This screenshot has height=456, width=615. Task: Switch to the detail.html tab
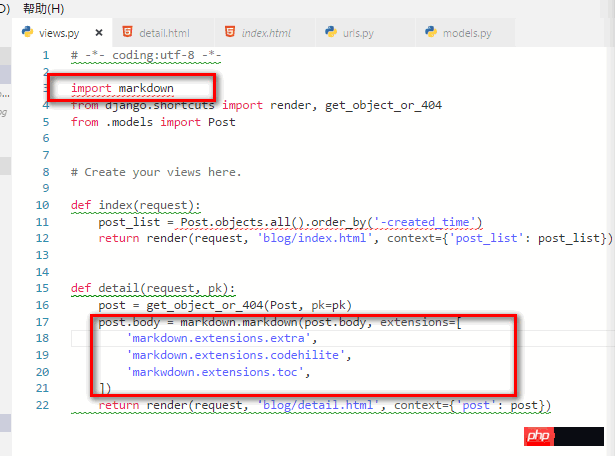point(164,33)
